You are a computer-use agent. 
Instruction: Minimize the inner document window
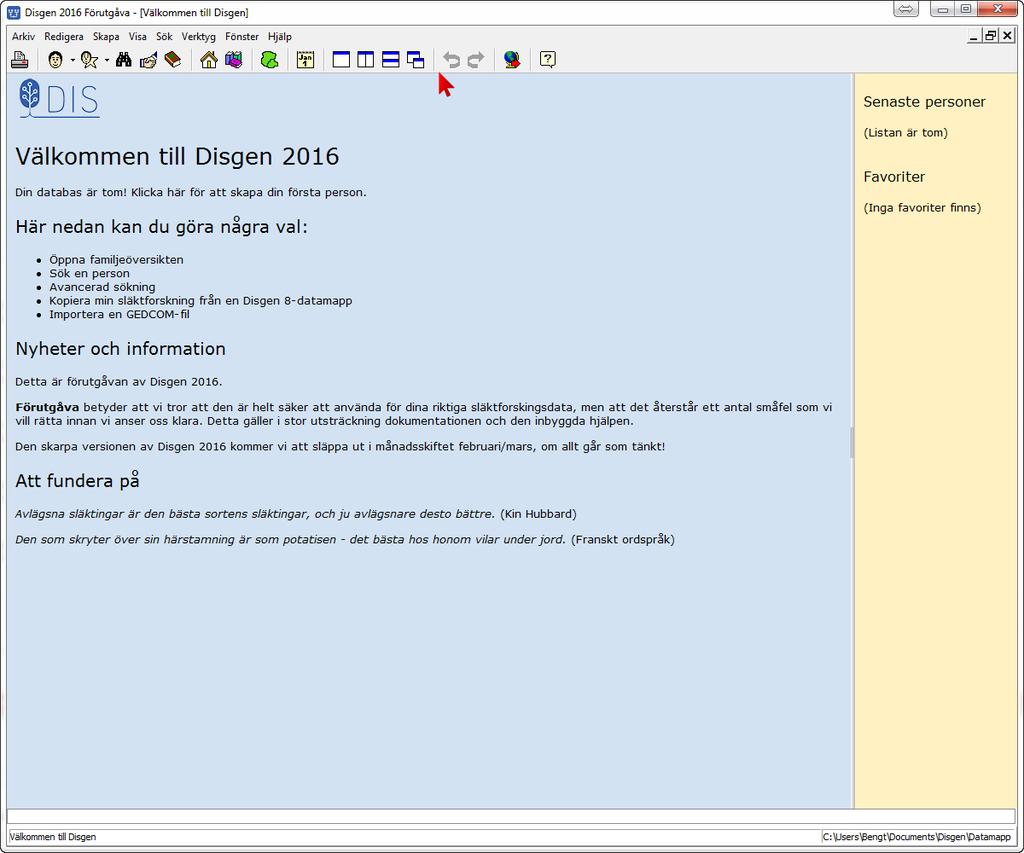[974, 36]
